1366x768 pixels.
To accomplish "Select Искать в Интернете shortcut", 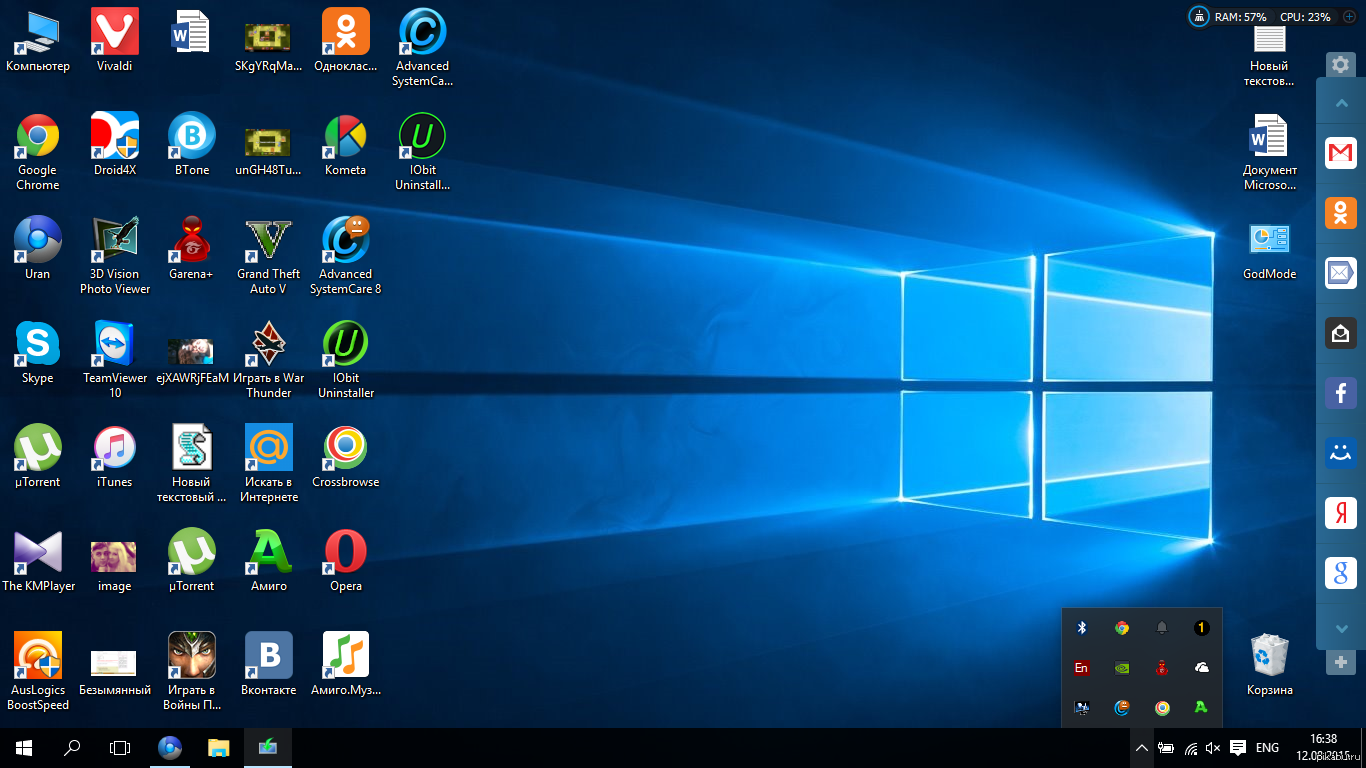I will (x=268, y=463).
